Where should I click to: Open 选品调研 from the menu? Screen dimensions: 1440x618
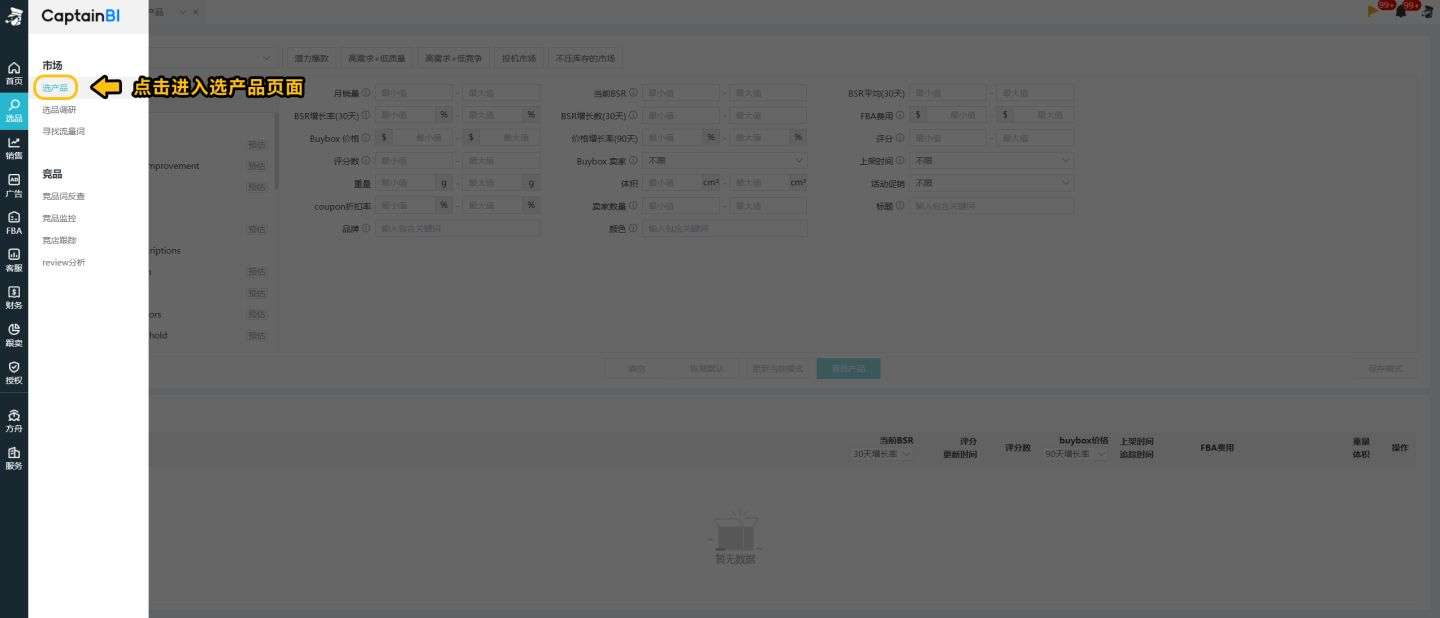(x=59, y=110)
